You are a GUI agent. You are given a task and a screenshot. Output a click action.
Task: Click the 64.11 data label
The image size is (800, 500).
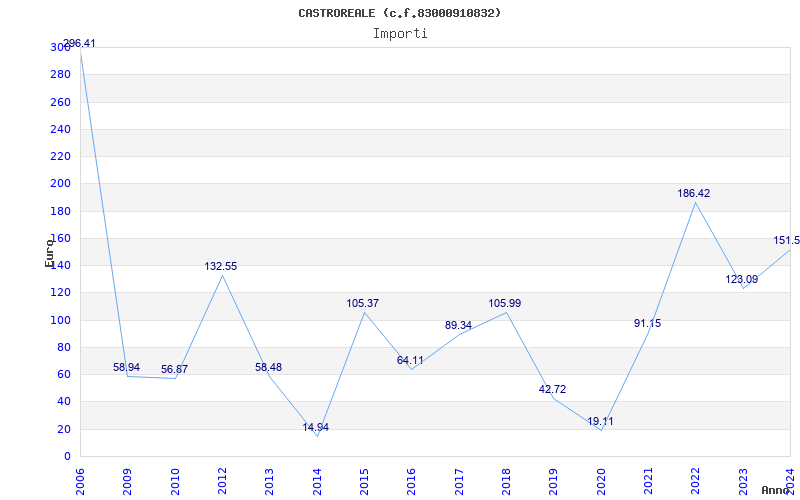click(x=410, y=360)
